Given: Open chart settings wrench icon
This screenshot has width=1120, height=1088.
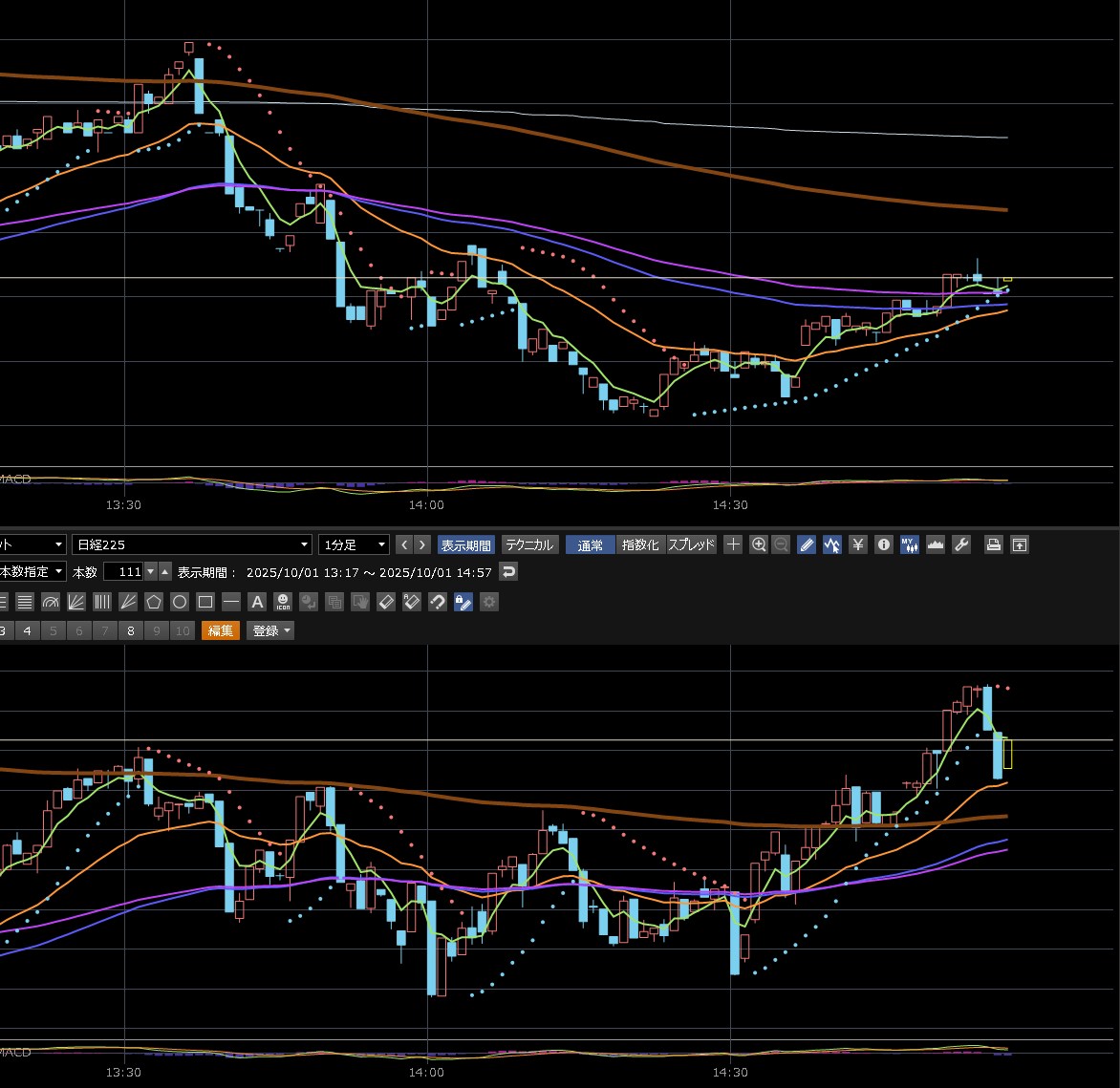Looking at the screenshot, I should (962, 544).
